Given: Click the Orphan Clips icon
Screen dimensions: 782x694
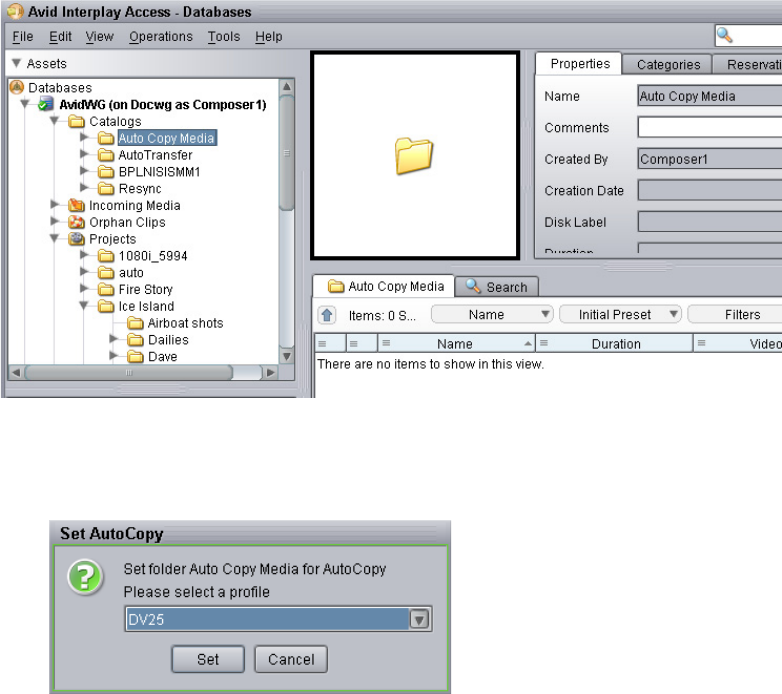Looking at the screenshot, I should (76, 222).
